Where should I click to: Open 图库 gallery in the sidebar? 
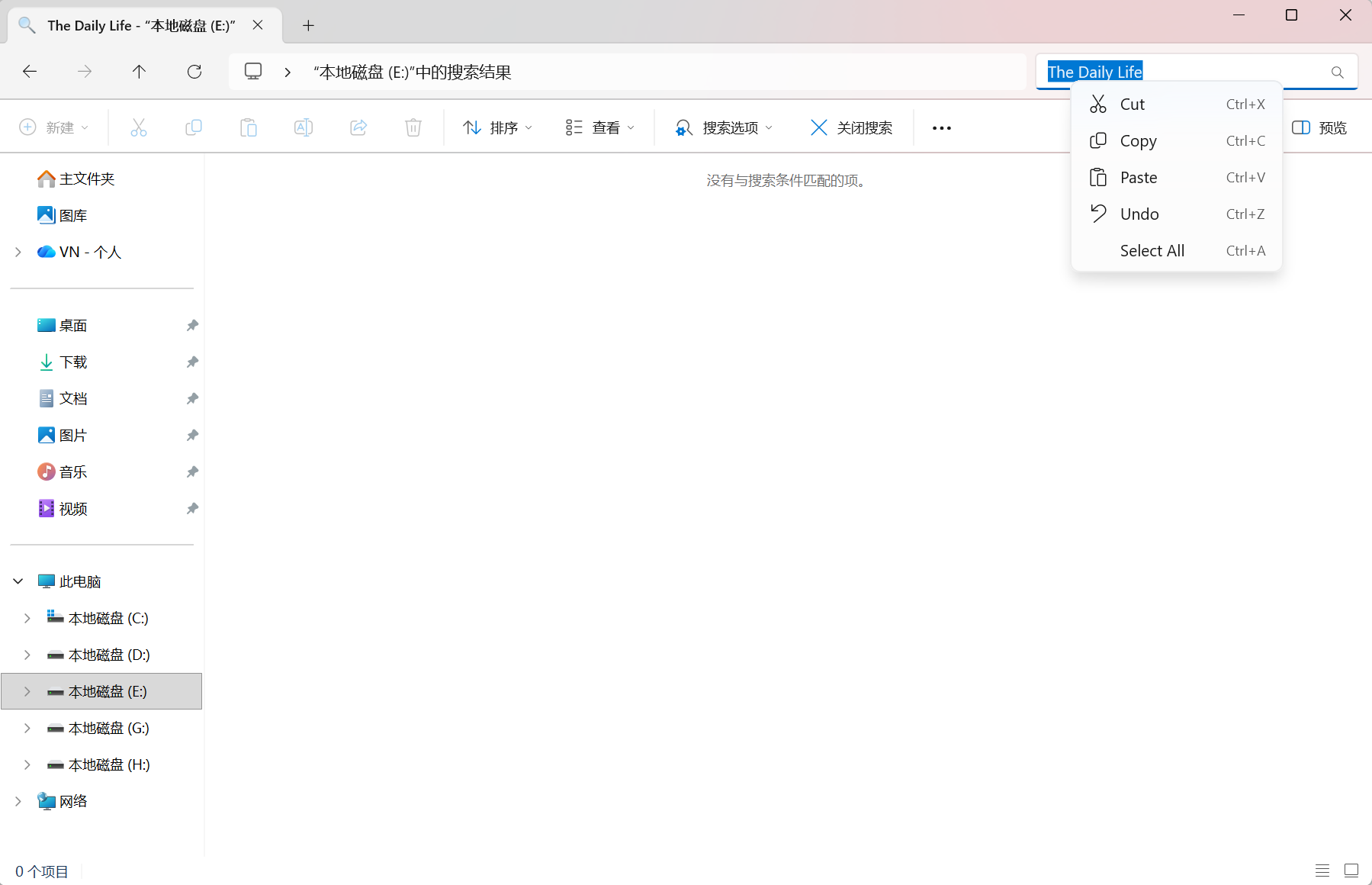[x=63, y=215]
